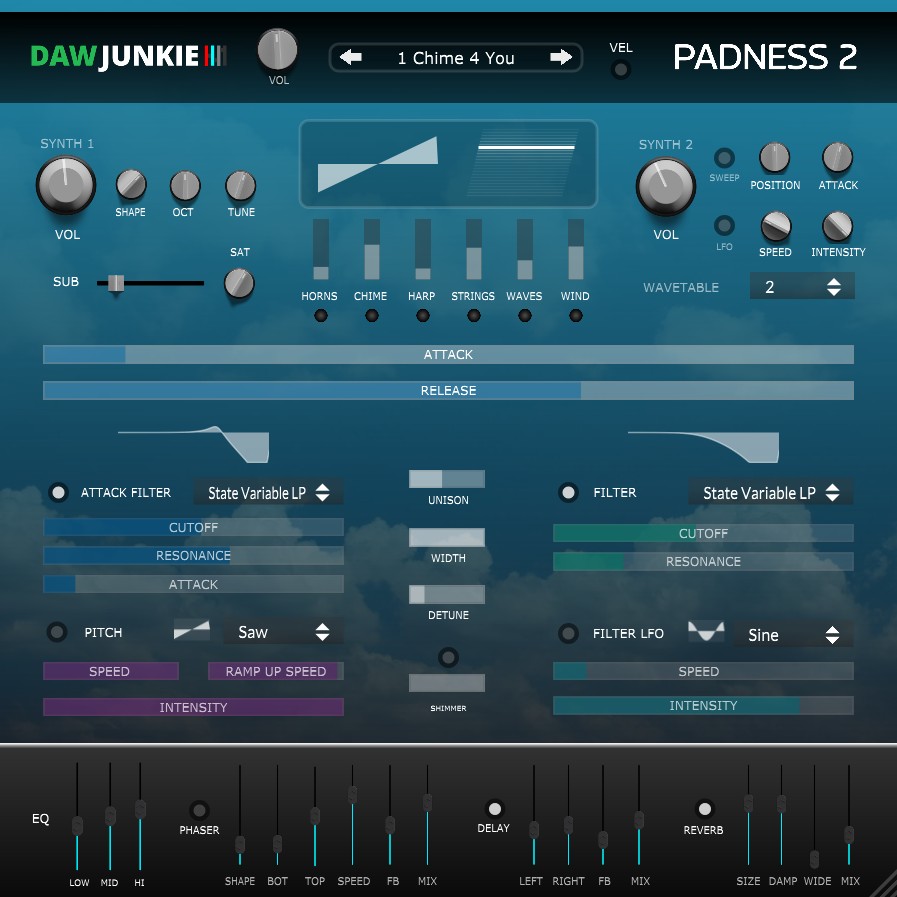This screenshot has width=897, height=897.
Task: Open the ATTACK FILTER type dropdown showing State Variable LP
Action: pyautogui.click(x=268, y=492)
